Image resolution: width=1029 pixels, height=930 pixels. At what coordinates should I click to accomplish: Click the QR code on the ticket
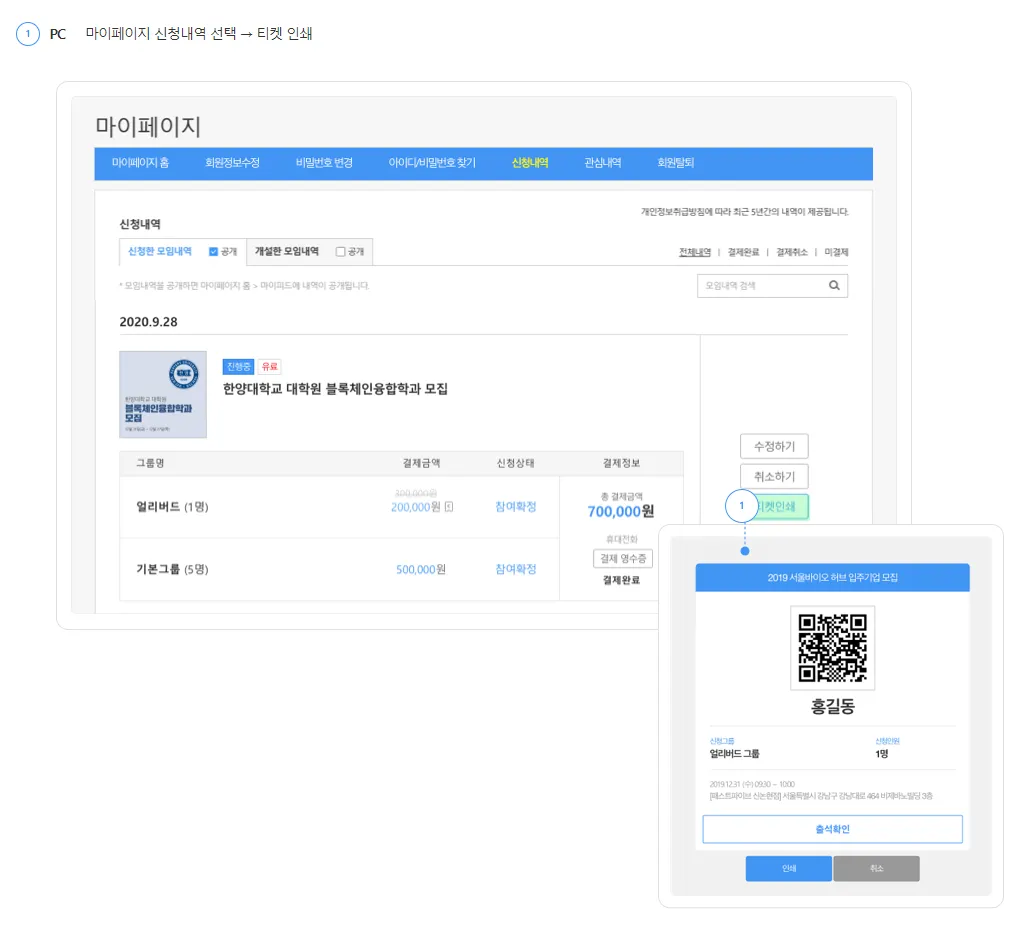[832, 648]
